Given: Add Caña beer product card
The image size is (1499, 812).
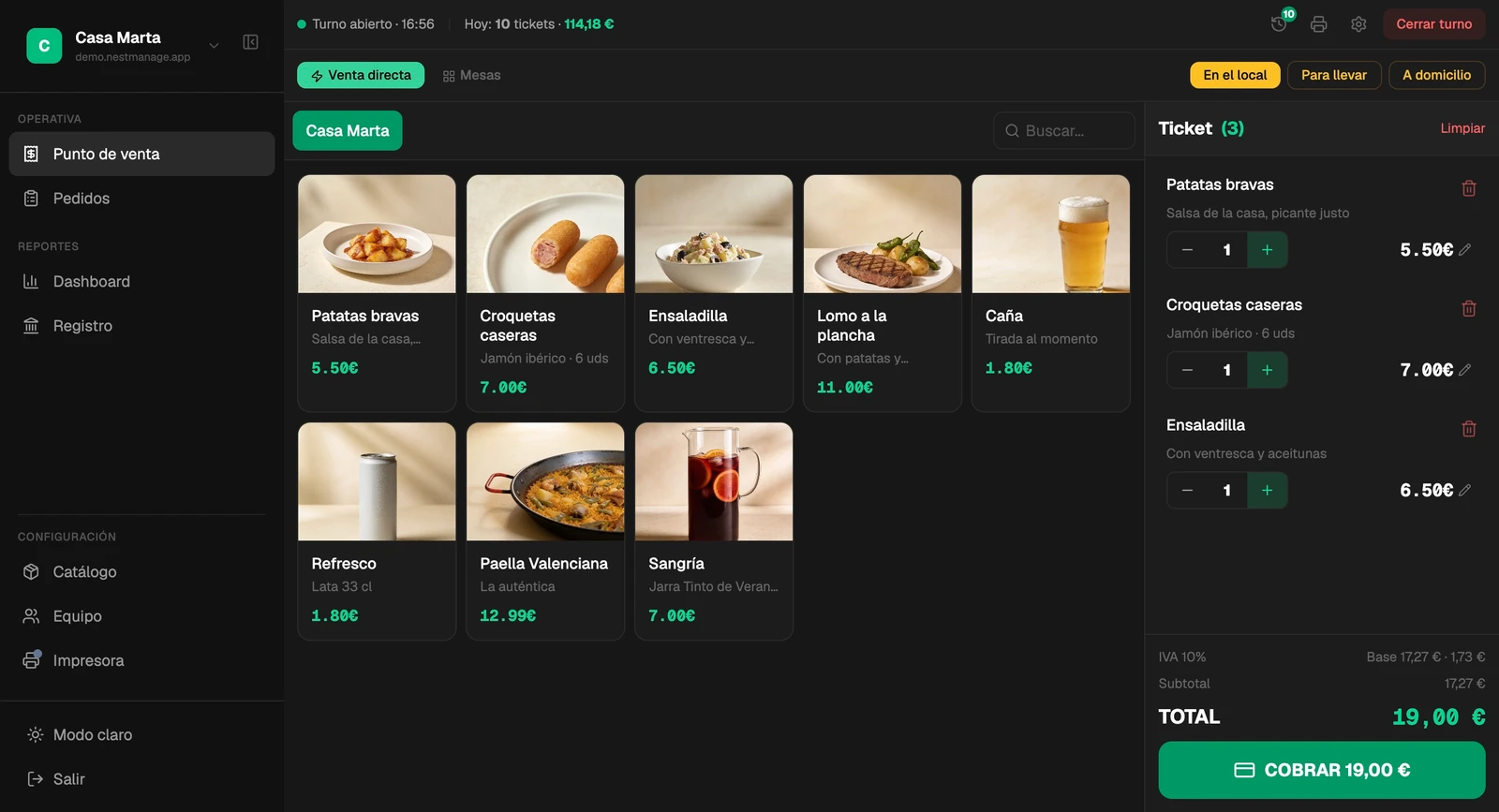Looking at the screenshot, I should point(1051,293).
